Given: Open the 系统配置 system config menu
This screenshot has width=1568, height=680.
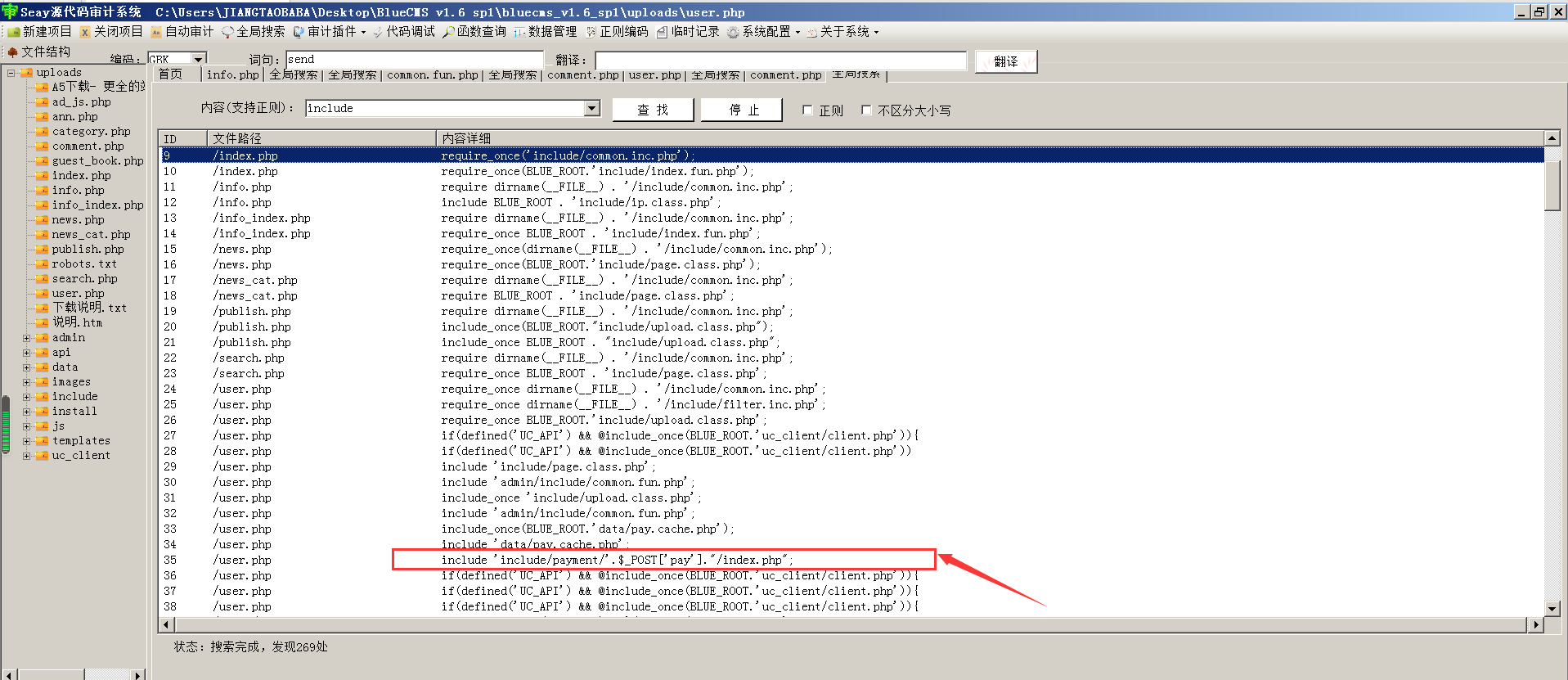Looking at the screenshot, I should [763, 32].
